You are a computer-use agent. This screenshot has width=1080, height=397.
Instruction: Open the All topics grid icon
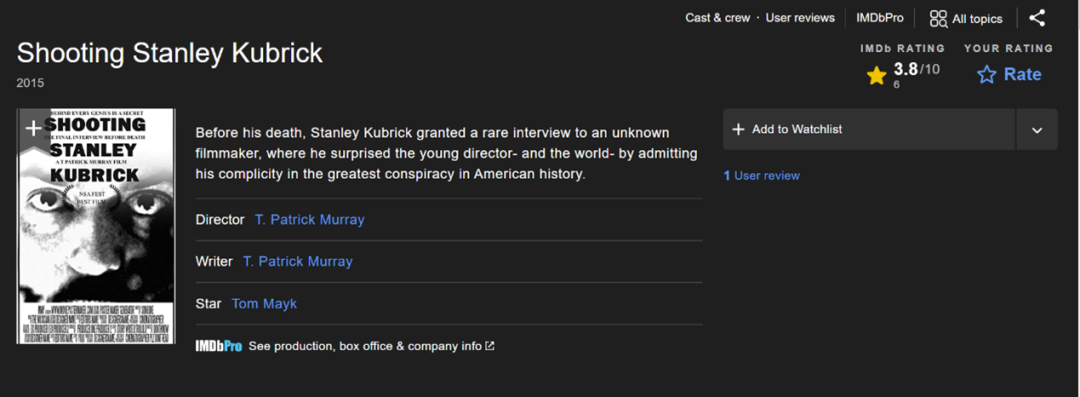coord(938,19)
